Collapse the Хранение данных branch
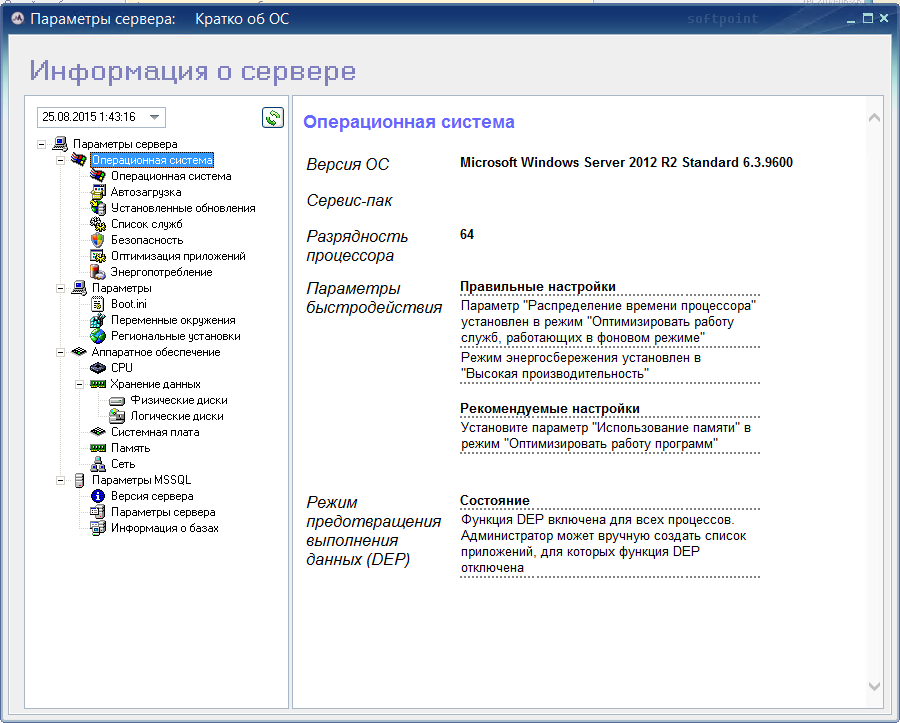The width and height of the screenshot is (900, 723). pos(79,384)
